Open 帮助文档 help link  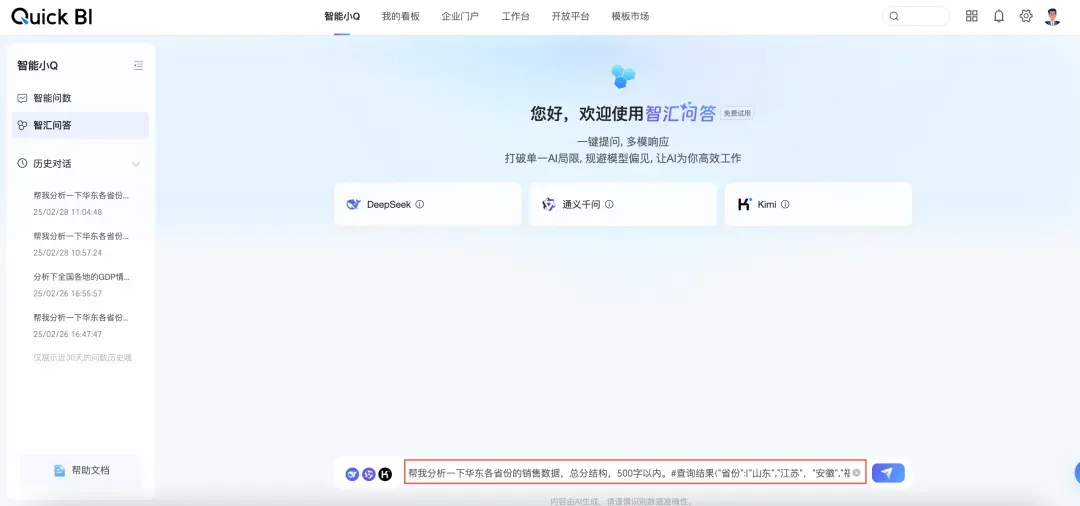[x=81, y=471]
